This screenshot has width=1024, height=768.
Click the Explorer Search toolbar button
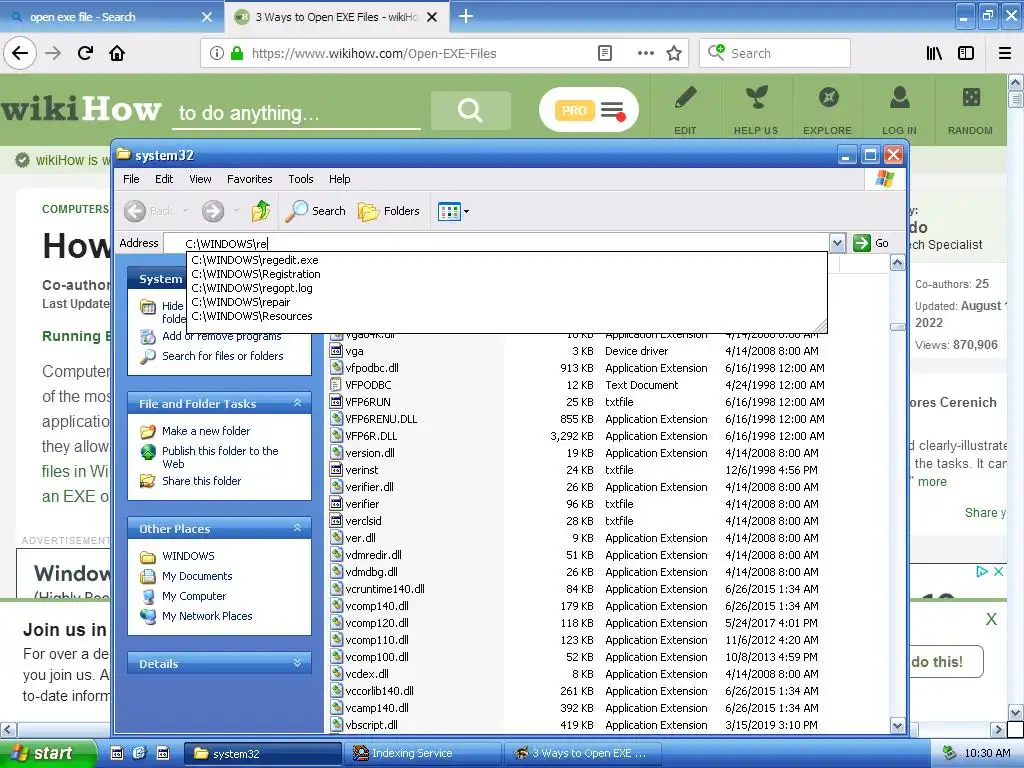[x=316, y=211]
